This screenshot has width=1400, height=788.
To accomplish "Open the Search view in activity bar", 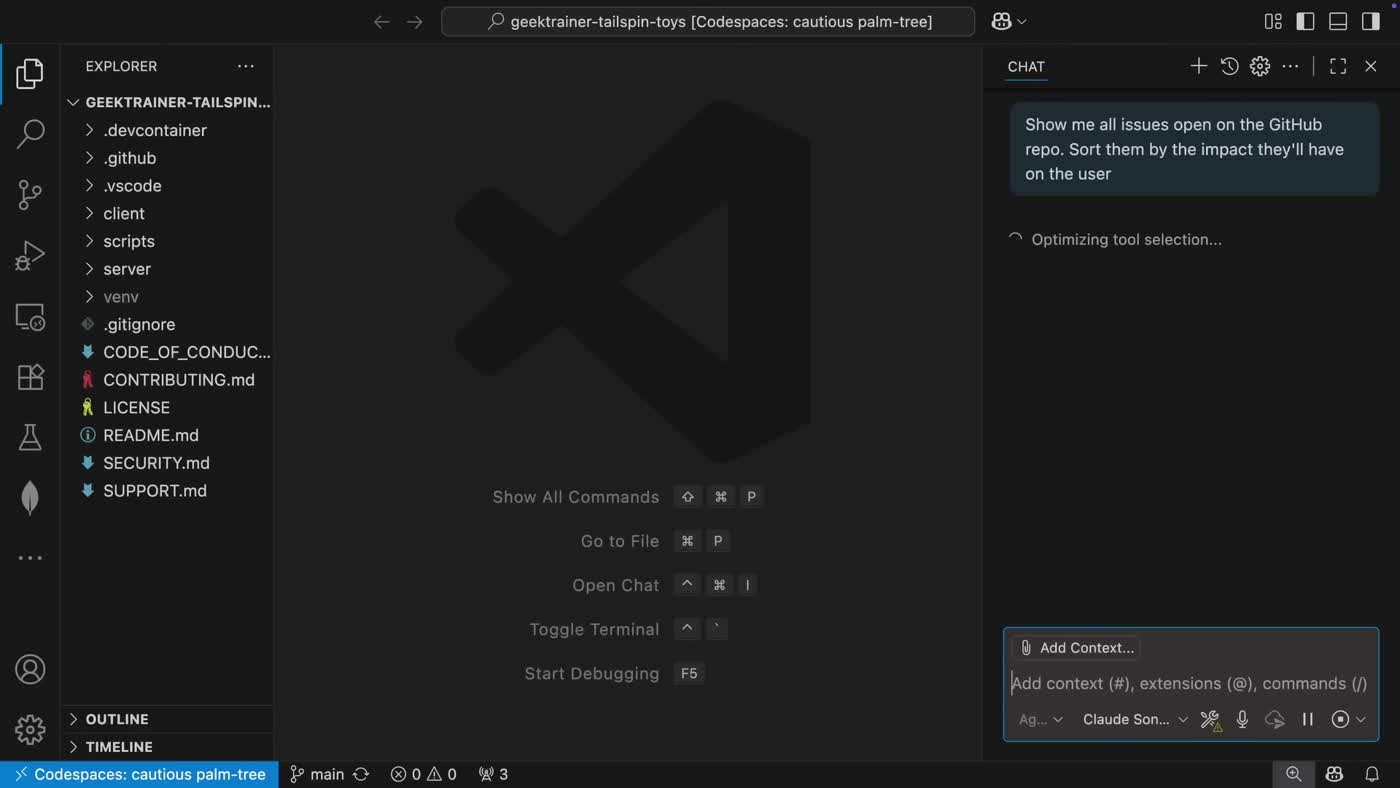I will (x=30, y=134).
